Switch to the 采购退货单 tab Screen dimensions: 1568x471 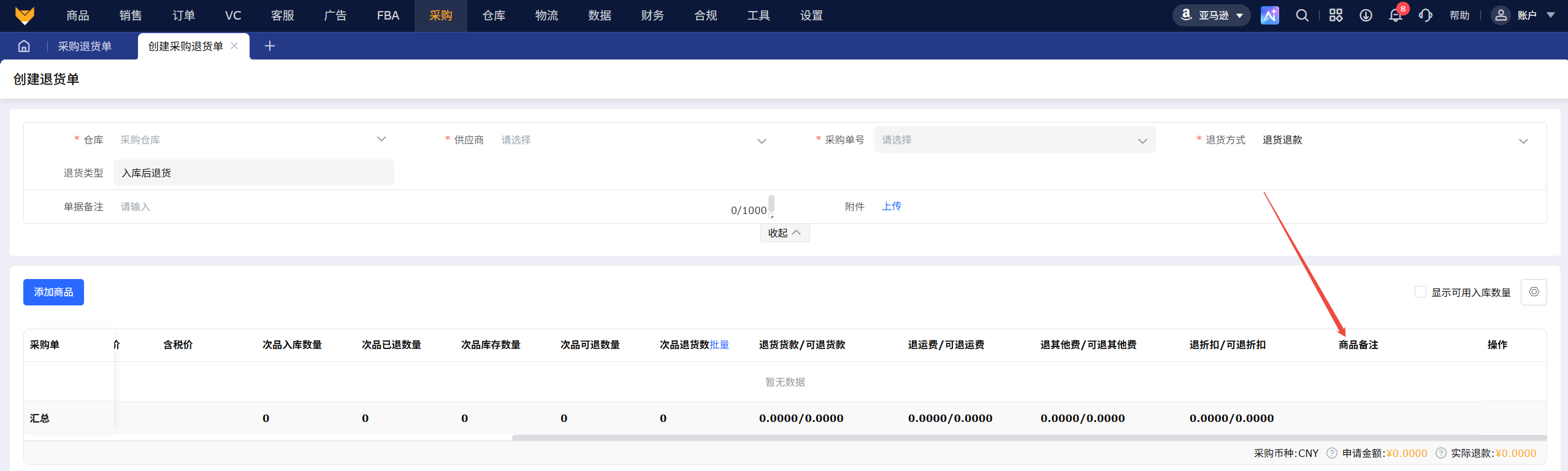click(x=85, y=46)
